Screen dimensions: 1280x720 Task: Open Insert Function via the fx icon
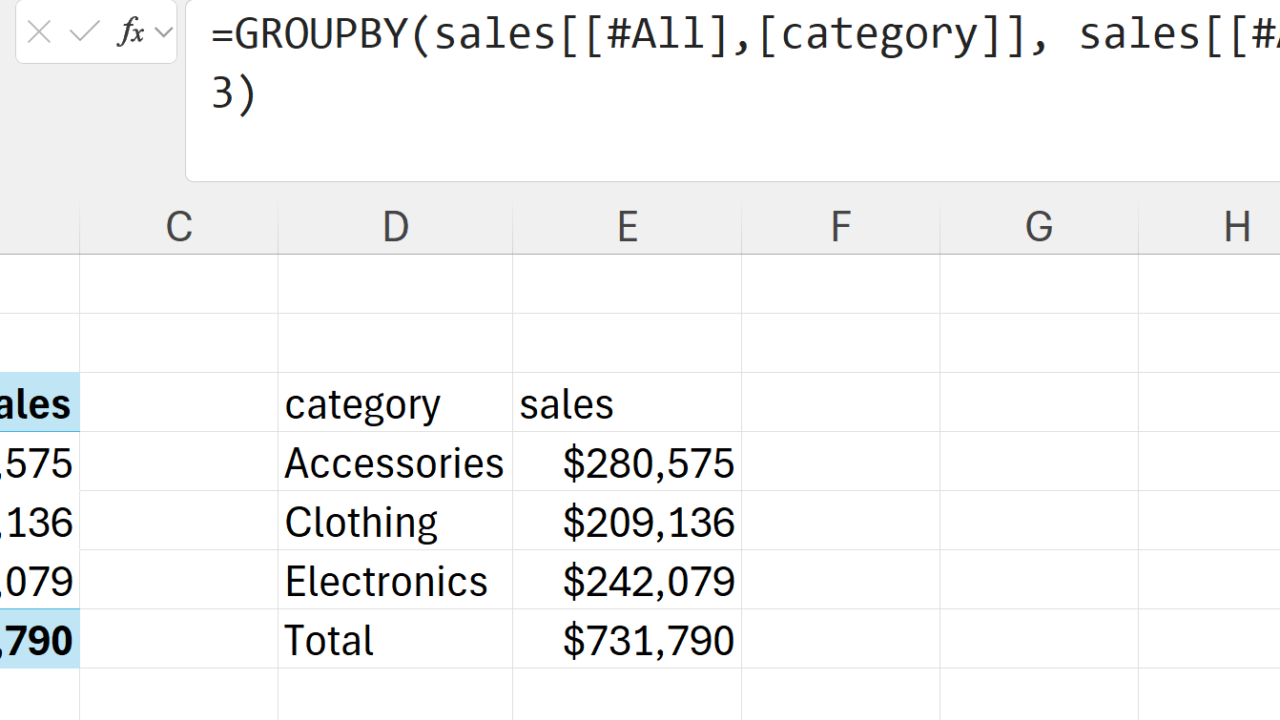pyautogui.click(x=130, y=33)
